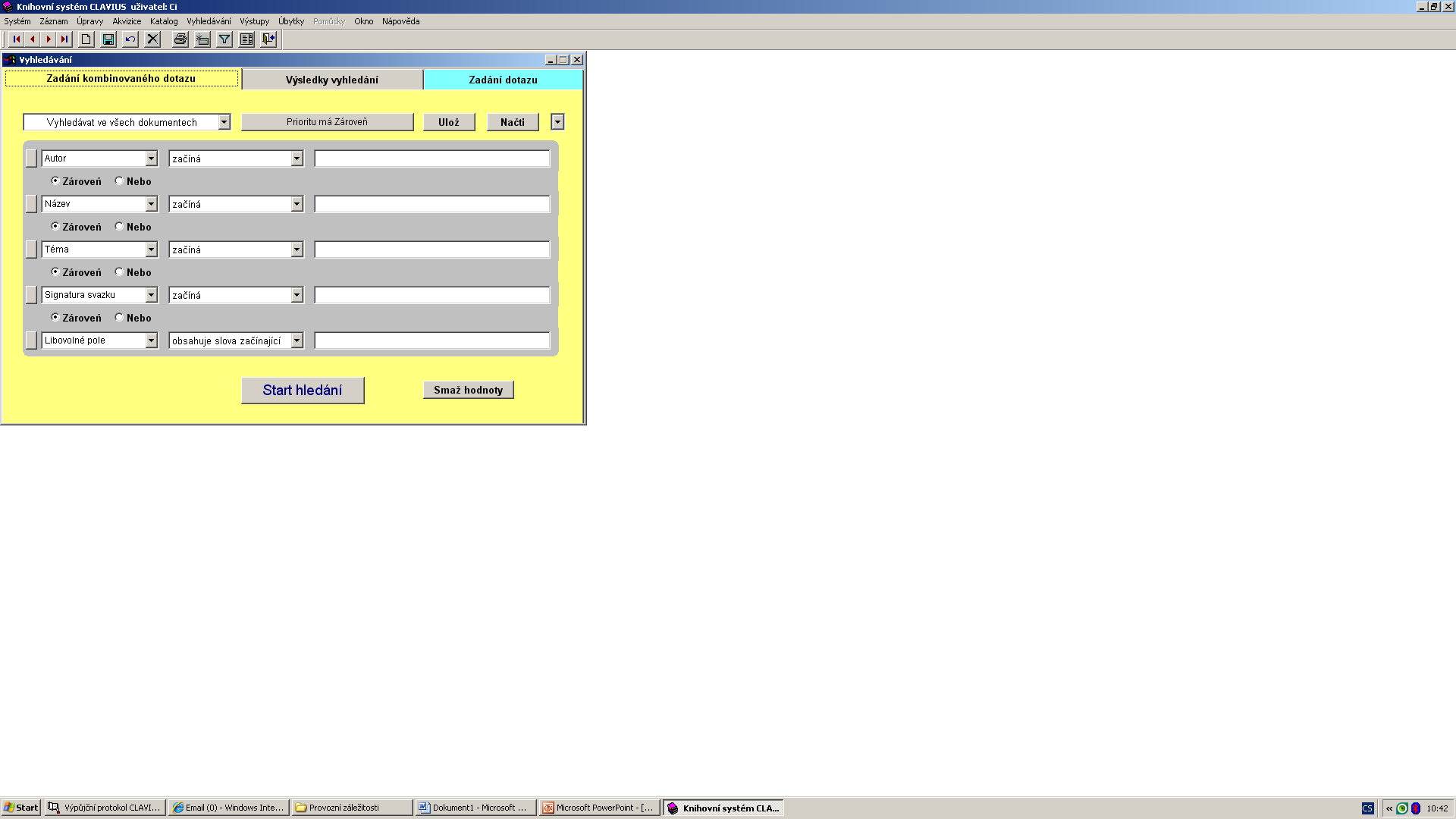Open the list view toolbar icon

click(246, 39)
